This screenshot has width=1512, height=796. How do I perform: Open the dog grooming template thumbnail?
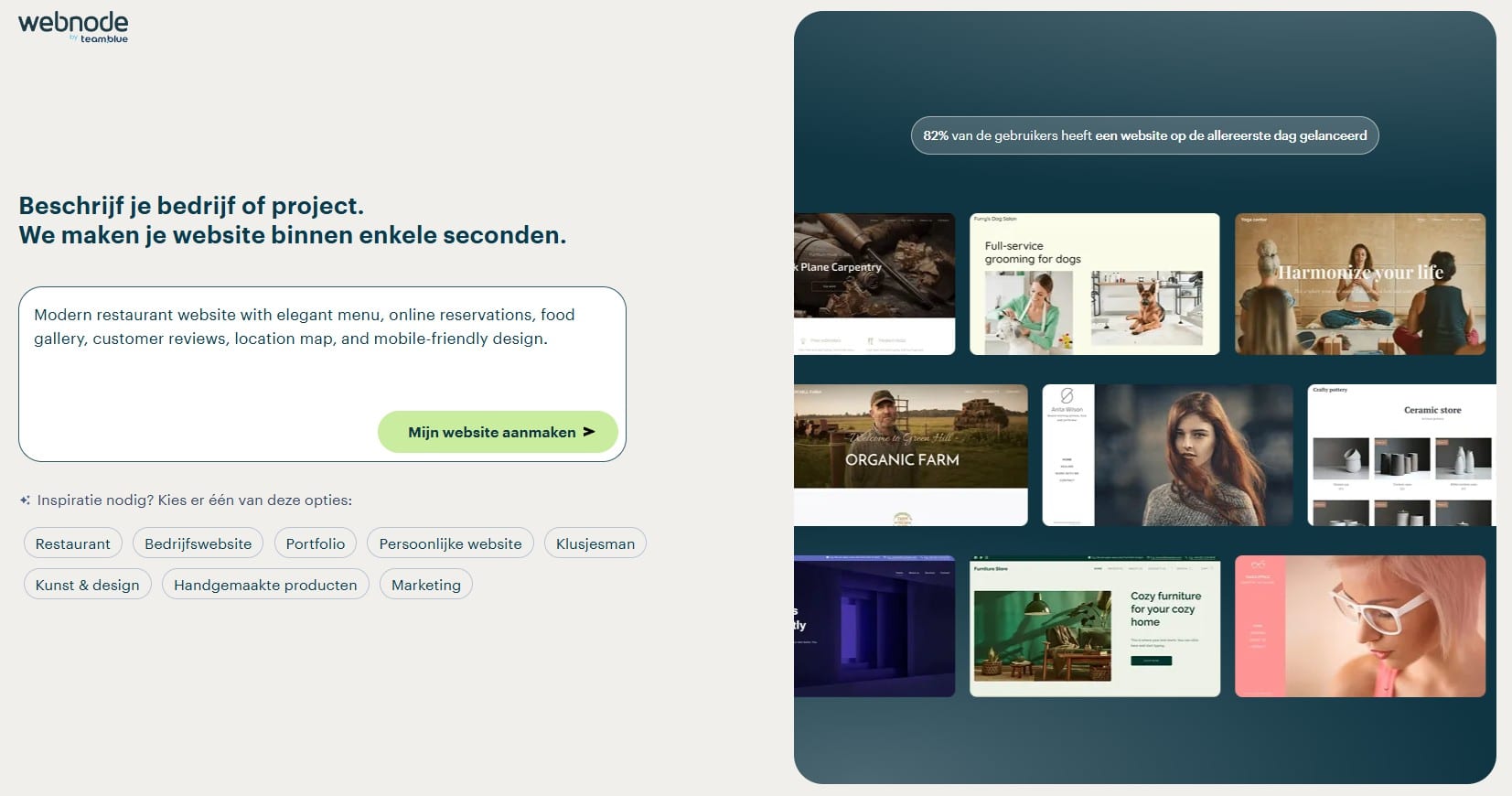(1095, 284)
